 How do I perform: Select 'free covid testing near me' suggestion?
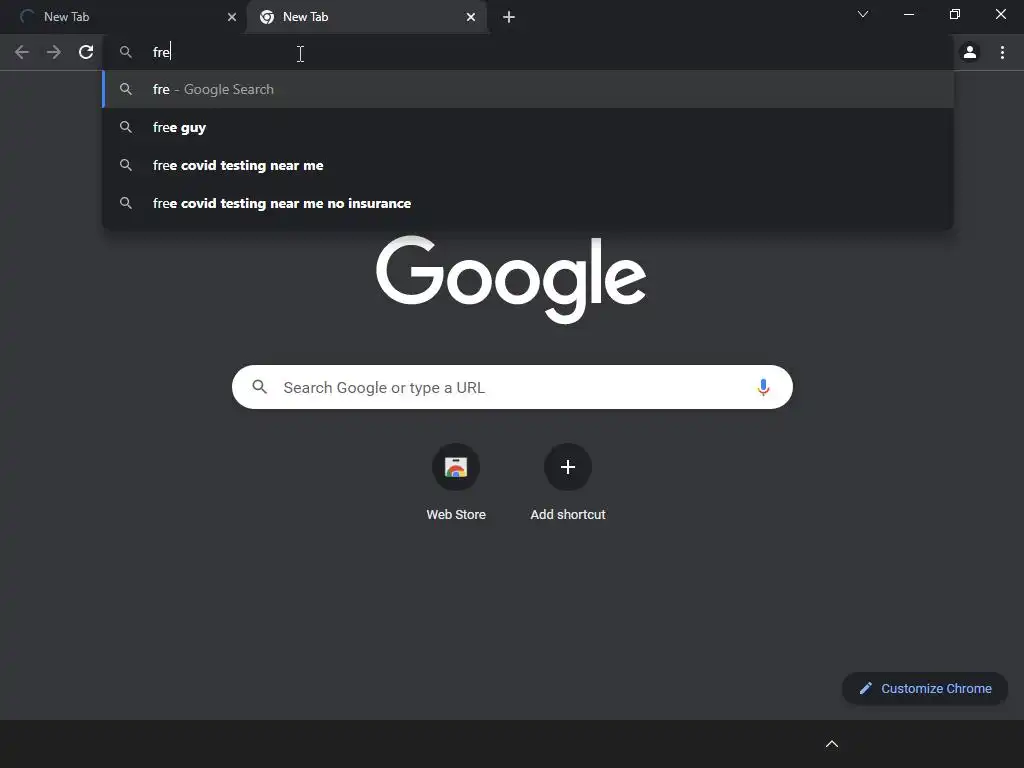click(528, 165)
